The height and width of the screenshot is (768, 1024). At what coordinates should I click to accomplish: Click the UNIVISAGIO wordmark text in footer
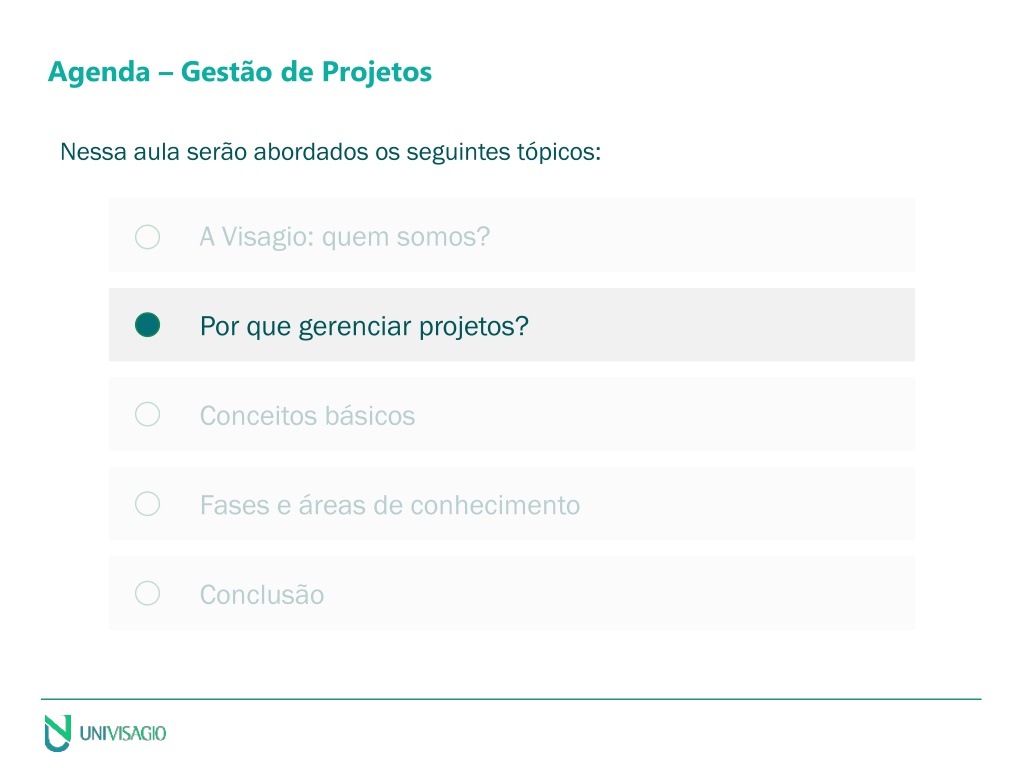123,733
